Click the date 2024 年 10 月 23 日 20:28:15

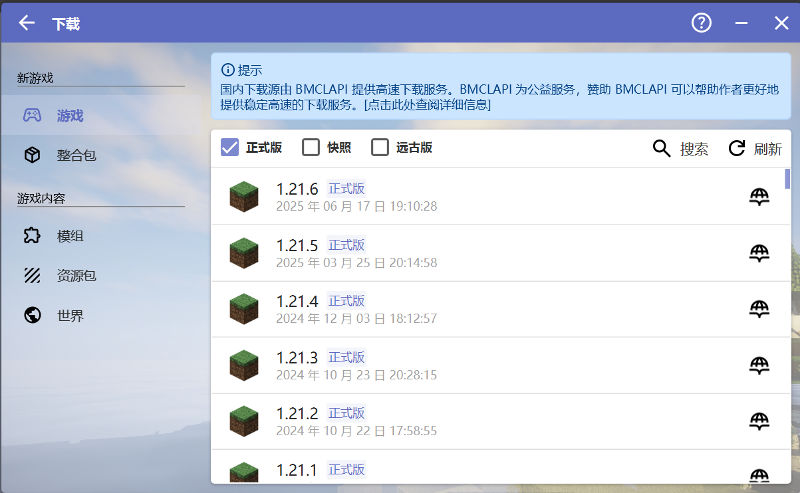[x=357, y=375]
